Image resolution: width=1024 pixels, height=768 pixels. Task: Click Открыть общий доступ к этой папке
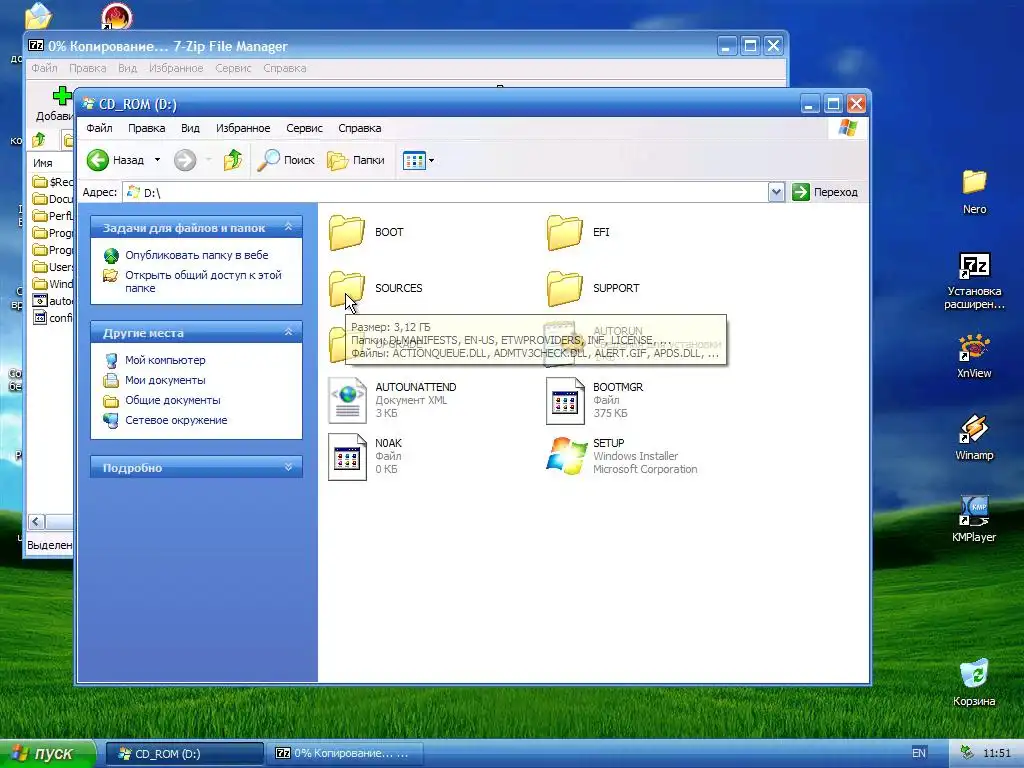(203, 281)
